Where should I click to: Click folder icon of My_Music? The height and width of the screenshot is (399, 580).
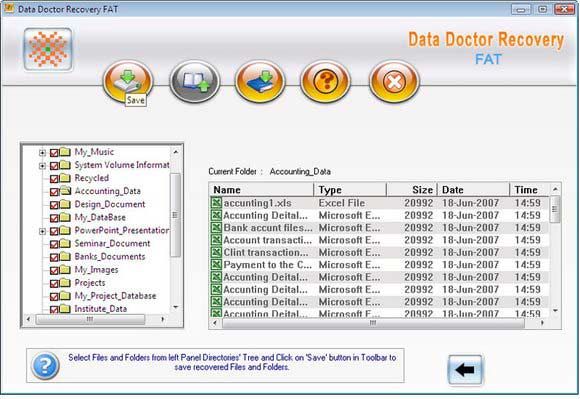pos(65,152)
